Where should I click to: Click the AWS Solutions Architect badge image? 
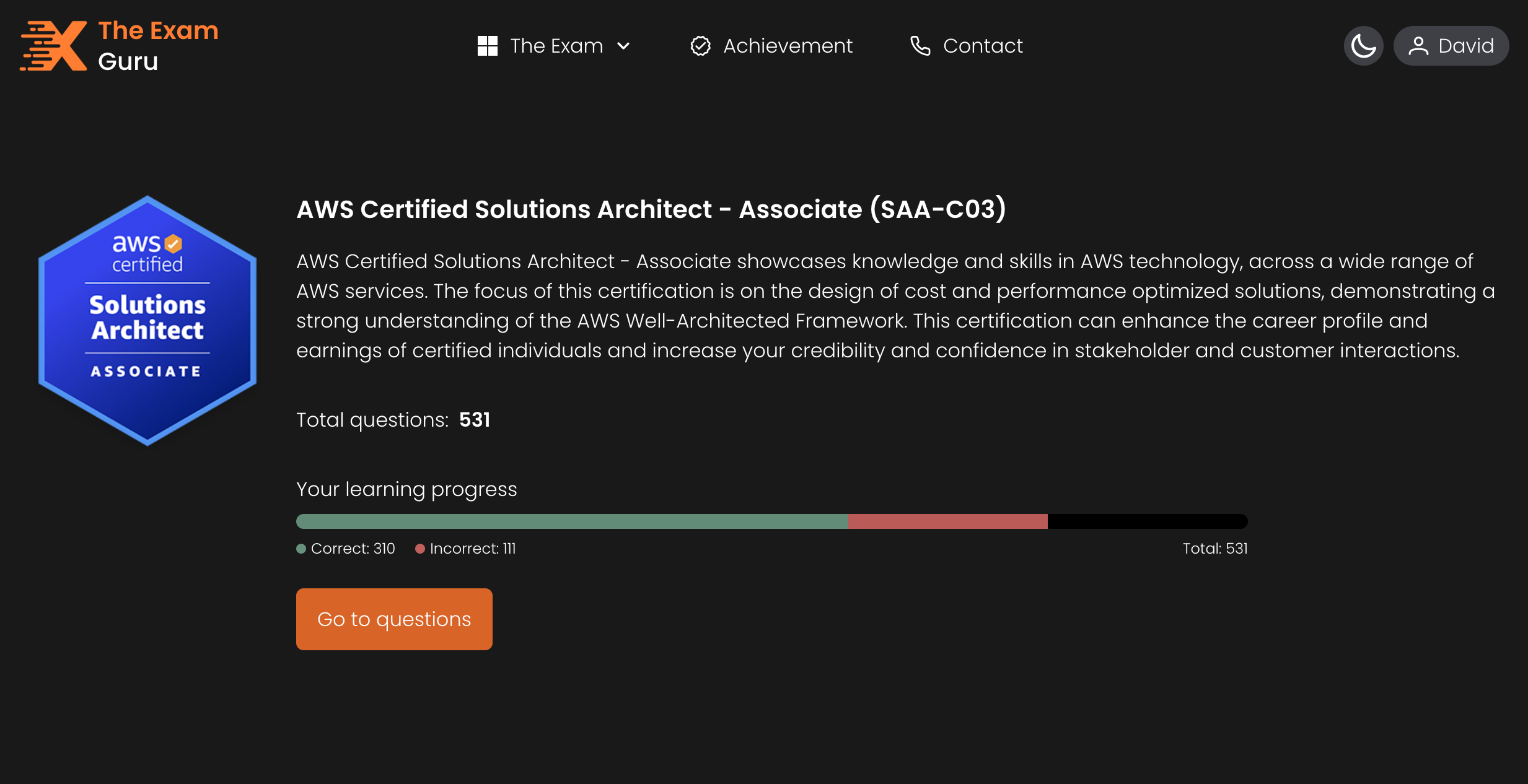point(147,320)
